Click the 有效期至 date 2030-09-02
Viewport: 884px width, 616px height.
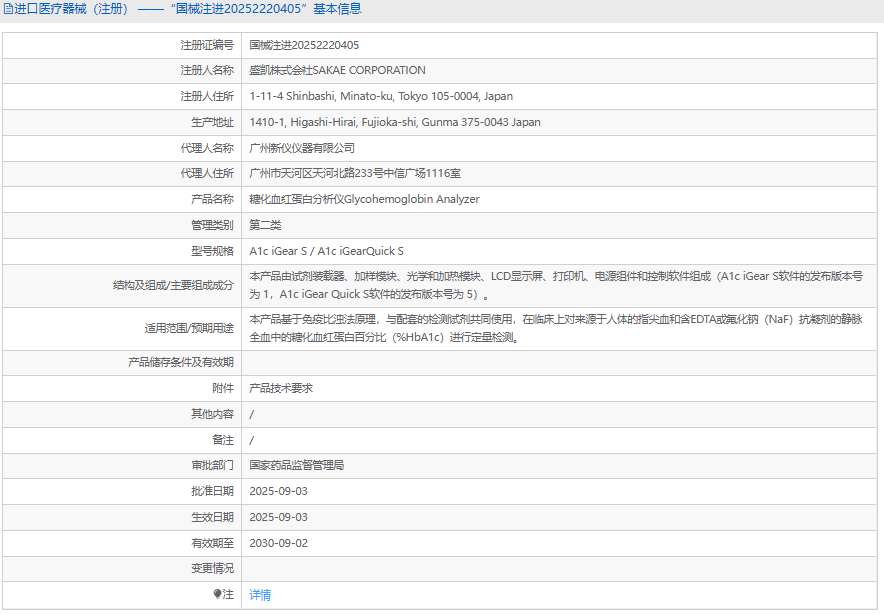pos(278,543)
